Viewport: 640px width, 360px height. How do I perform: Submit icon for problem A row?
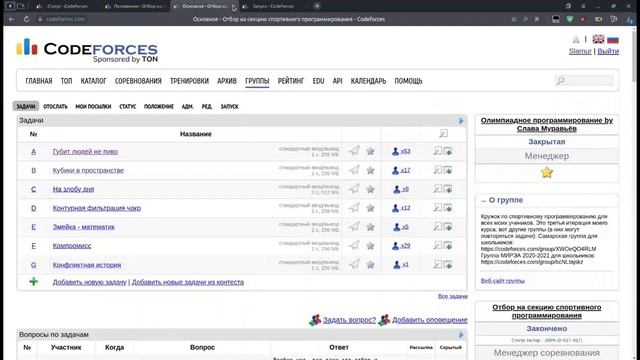[354, 151]
